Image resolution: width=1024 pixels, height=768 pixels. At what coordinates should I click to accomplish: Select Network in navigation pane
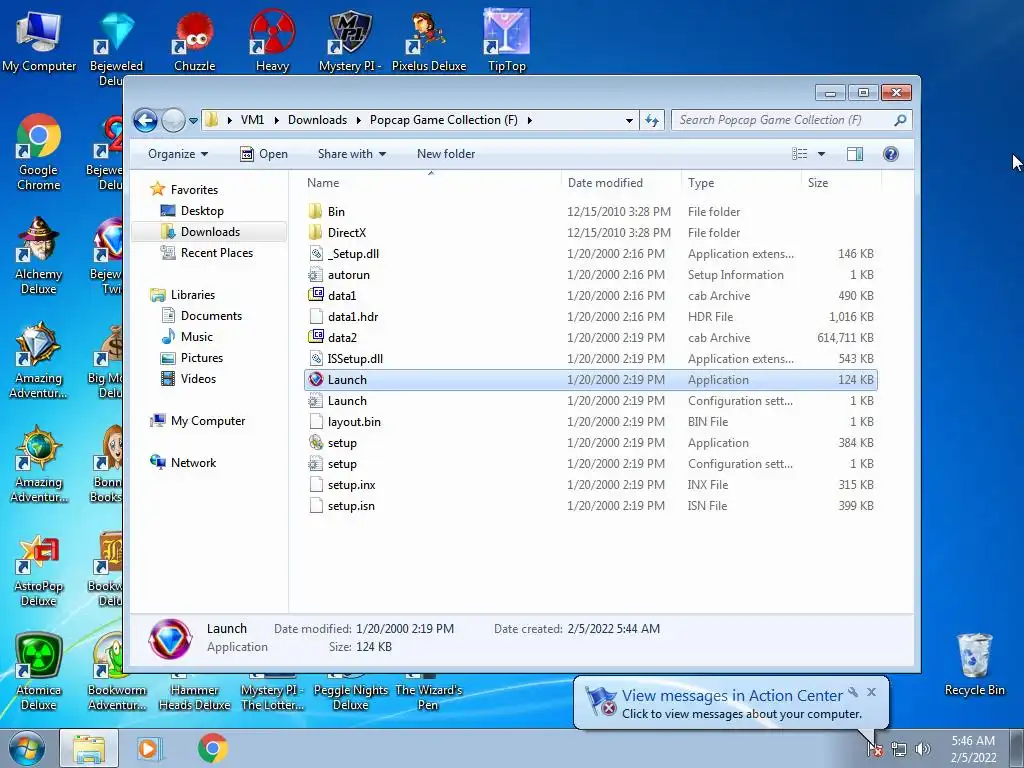[x=193, y=463]
